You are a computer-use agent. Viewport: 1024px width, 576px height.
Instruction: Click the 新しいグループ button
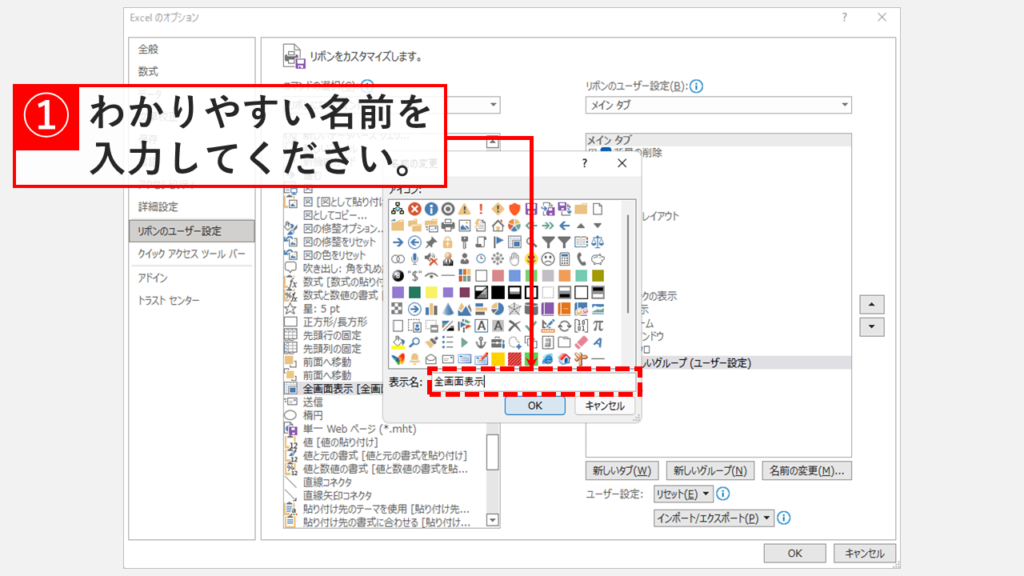click(710, 470)
